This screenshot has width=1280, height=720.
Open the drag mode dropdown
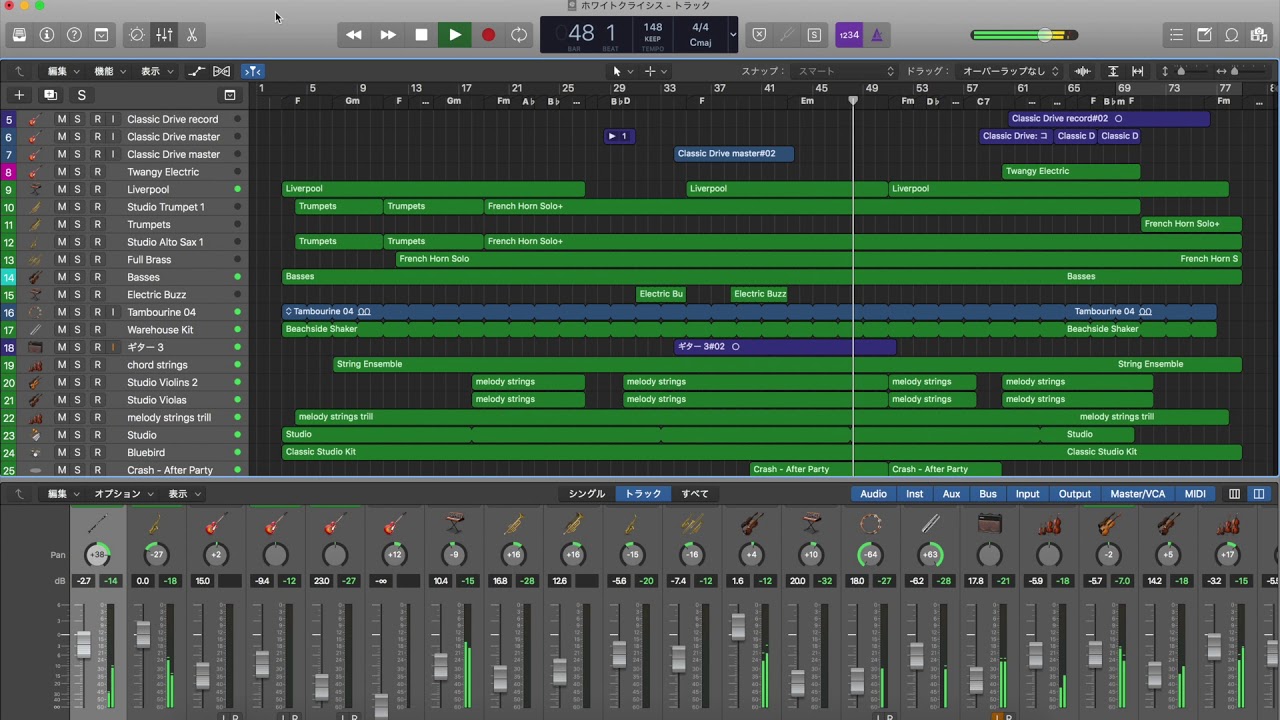1010,71
